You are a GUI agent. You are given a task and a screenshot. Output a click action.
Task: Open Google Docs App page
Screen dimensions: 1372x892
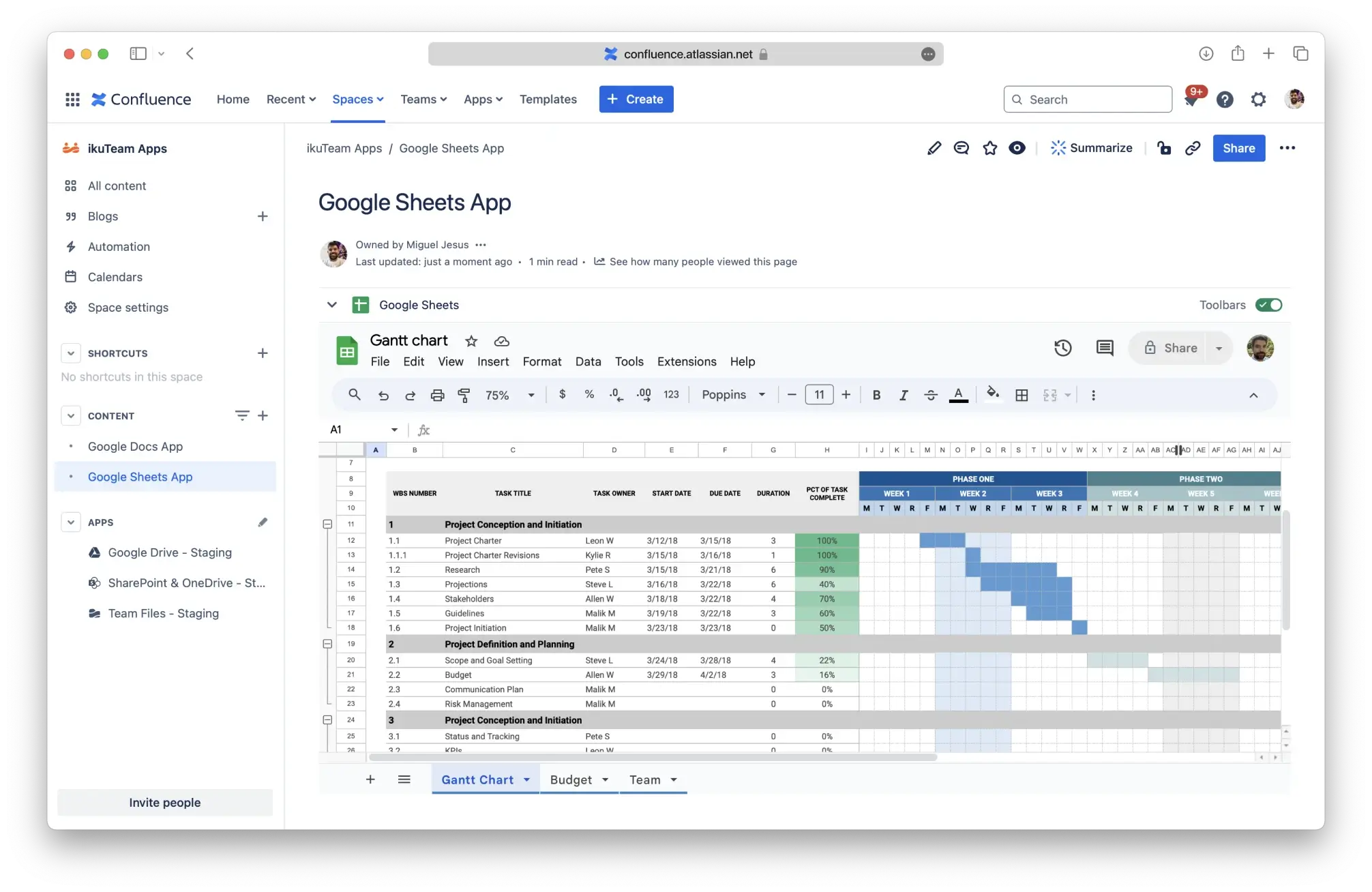coord(136,447)
